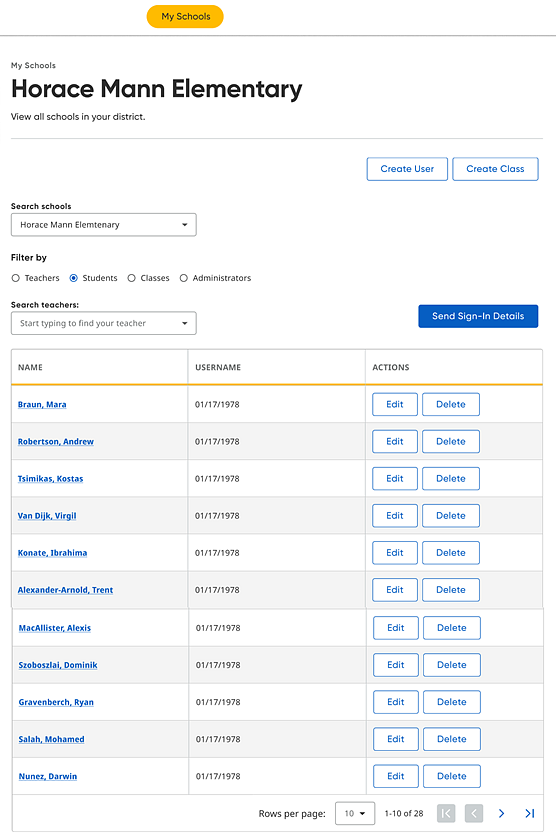Open student Salah, Mohamed link
556x836 pixels.
pyautogui.click(x=52, y=739)
